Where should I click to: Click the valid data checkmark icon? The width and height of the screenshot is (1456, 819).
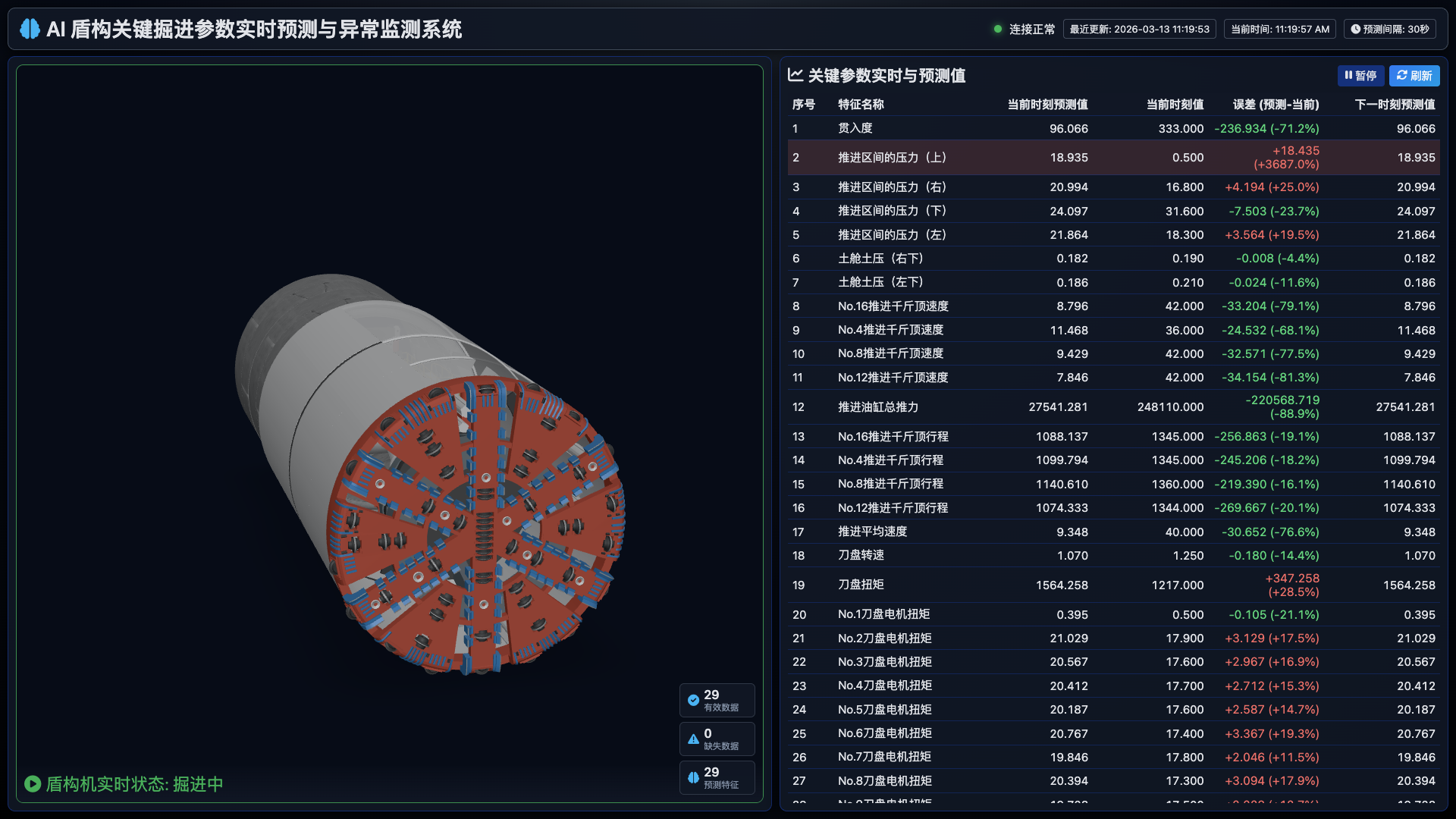(x=693, y=700)
